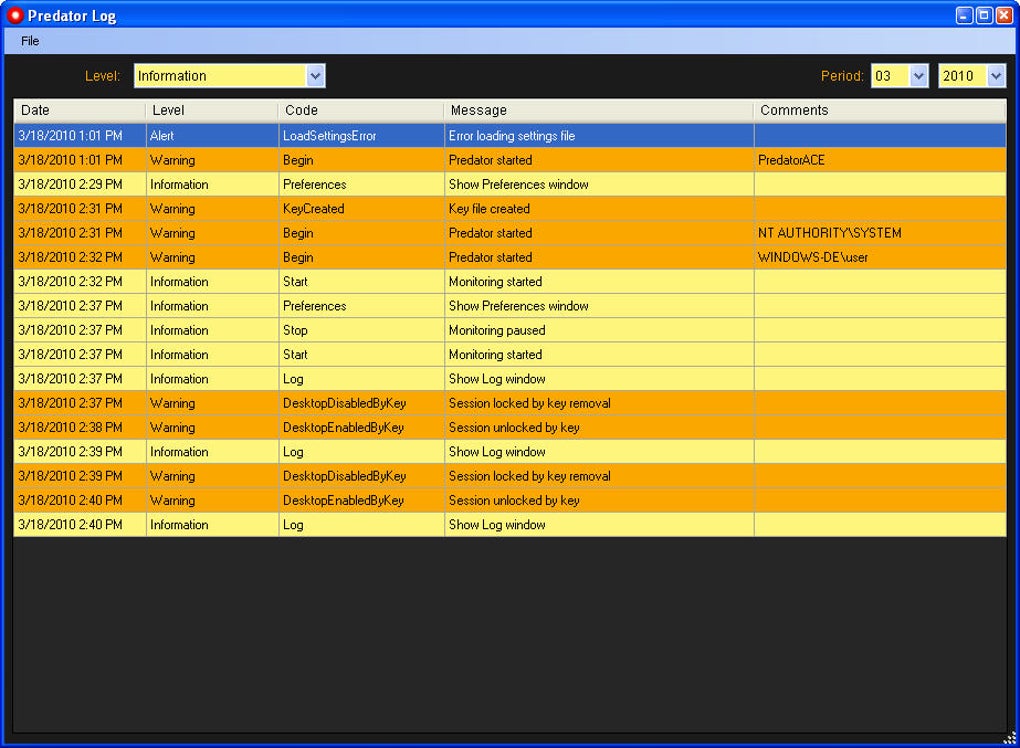Select the Information level at 2:29 PM
Screen dimensions: 1020x748
click(212, 184)
